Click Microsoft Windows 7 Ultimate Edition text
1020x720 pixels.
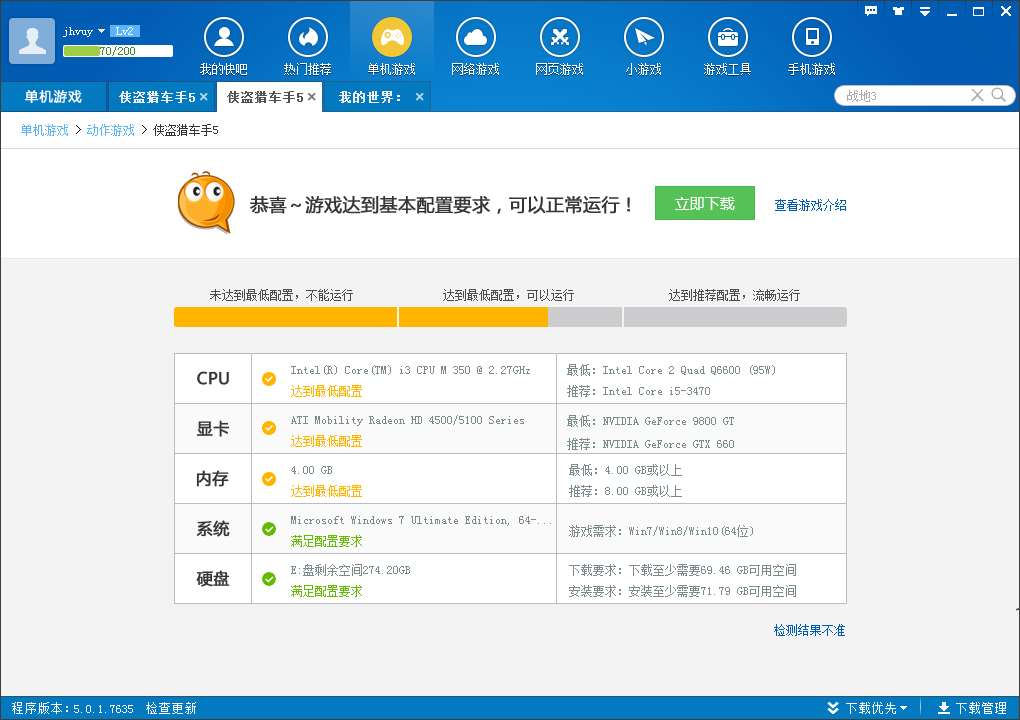(x=421, y=520)
